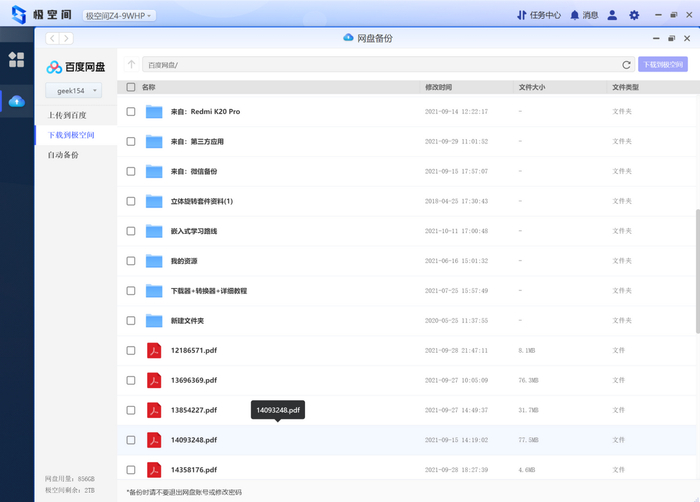Open the message bell notifications
The image size is (700, 502).
point(575,15)
